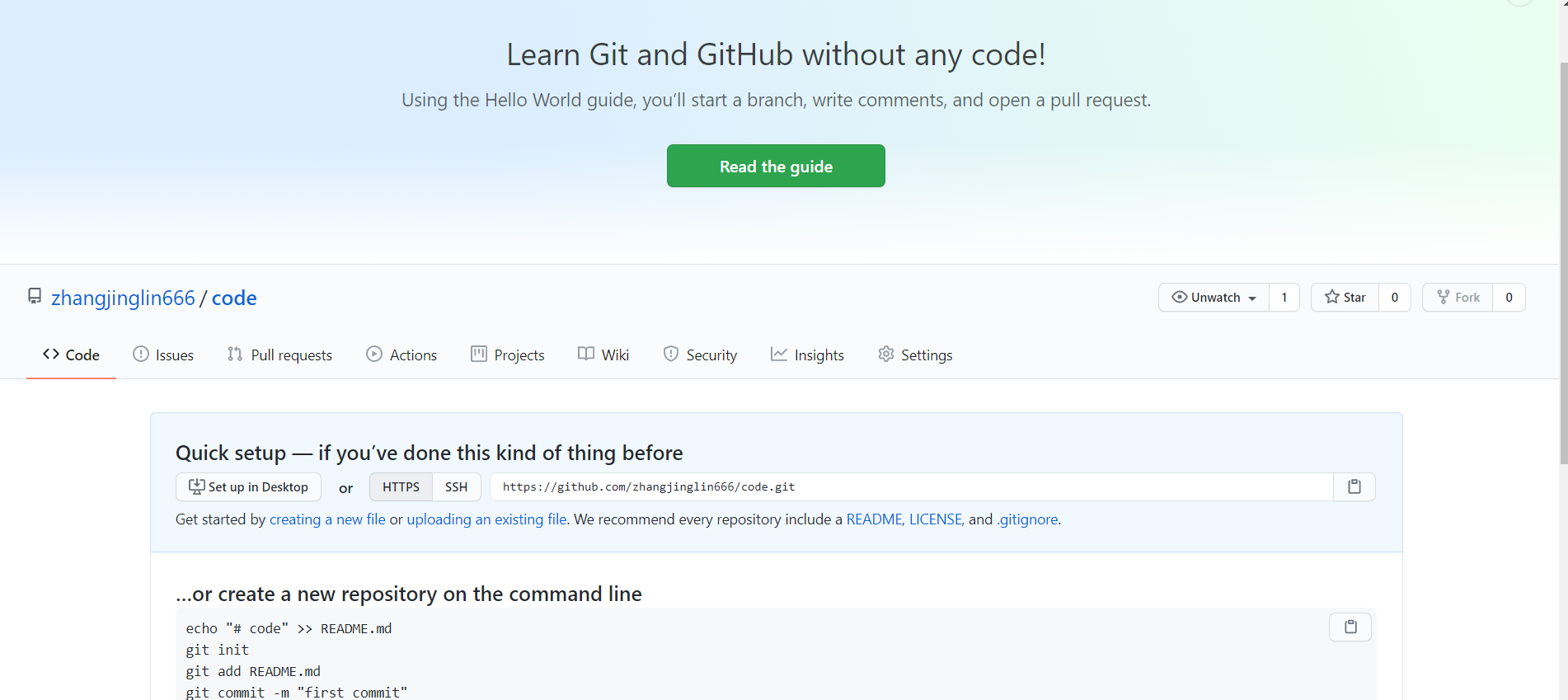Select the HTTPS clone option
The image size is (1568, 700).
coord(401,486)
